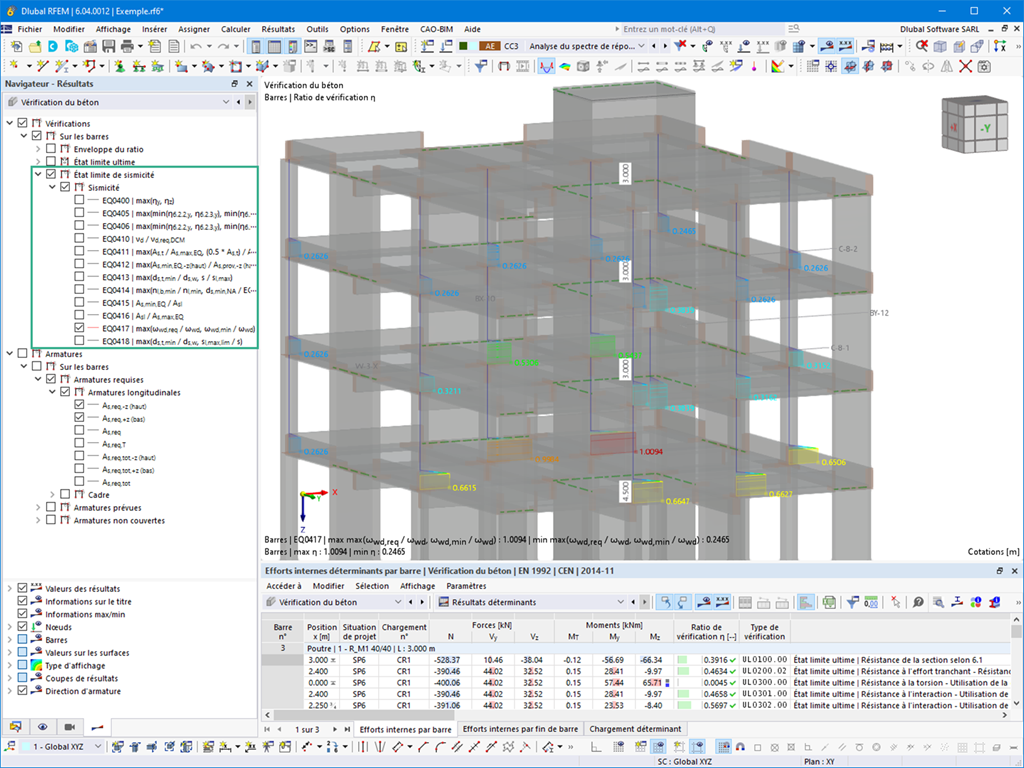The height and width of the screenshot is (768, 1024).
Task: Click the eye display tab icon in navigator
Action: tap(42, 726)
